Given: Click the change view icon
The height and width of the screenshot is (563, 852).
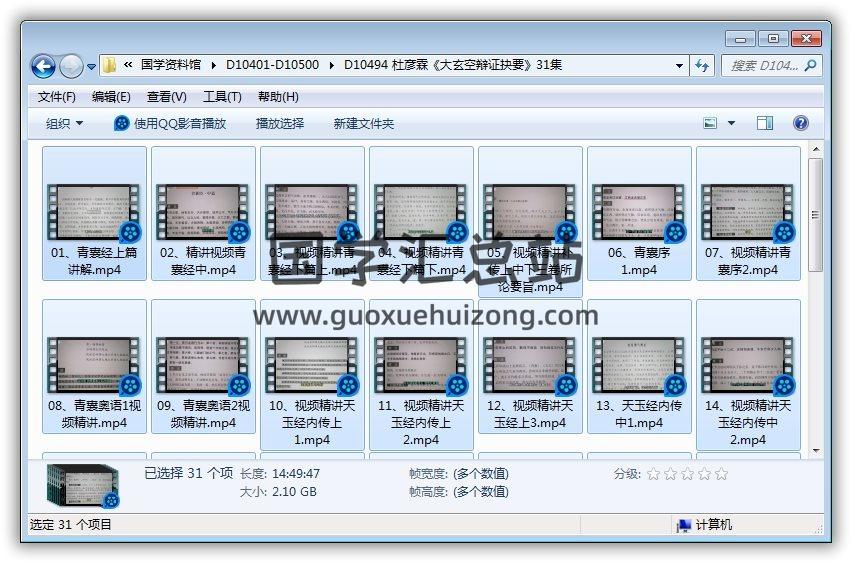Looking at the screenshot, I should [x=711, y=123].
